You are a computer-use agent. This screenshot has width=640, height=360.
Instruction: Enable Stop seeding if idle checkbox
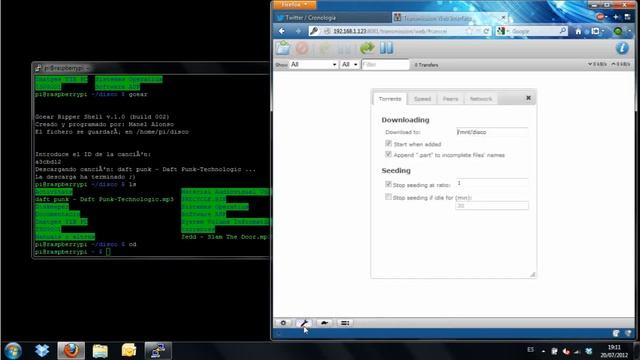click(388, 197)
